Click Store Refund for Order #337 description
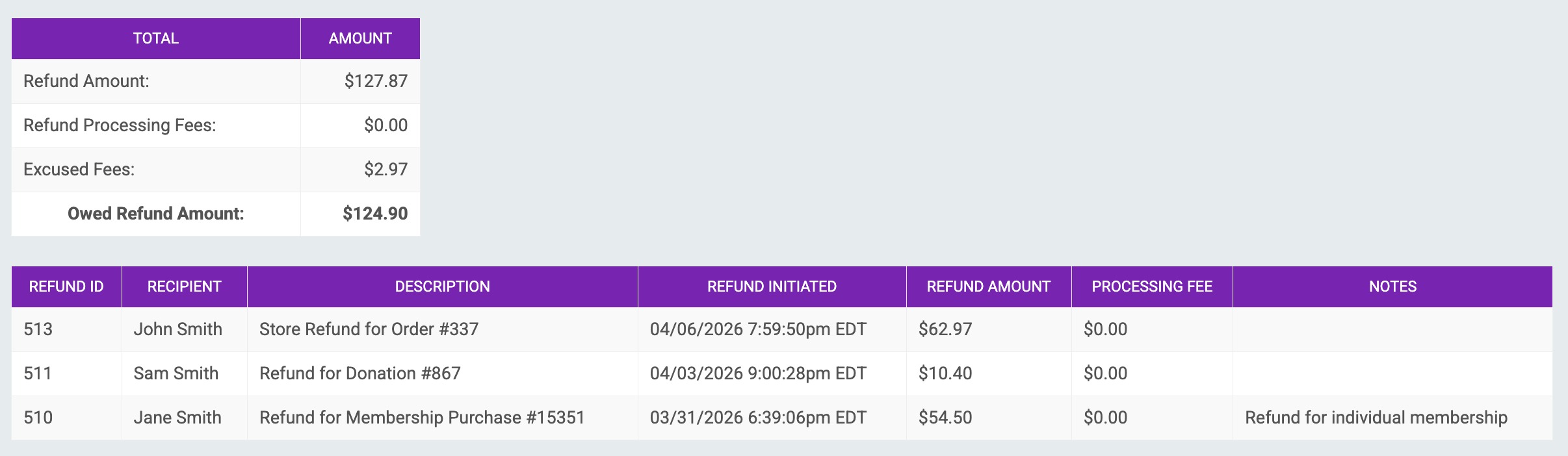The image size is (1568, 456). 369,329
